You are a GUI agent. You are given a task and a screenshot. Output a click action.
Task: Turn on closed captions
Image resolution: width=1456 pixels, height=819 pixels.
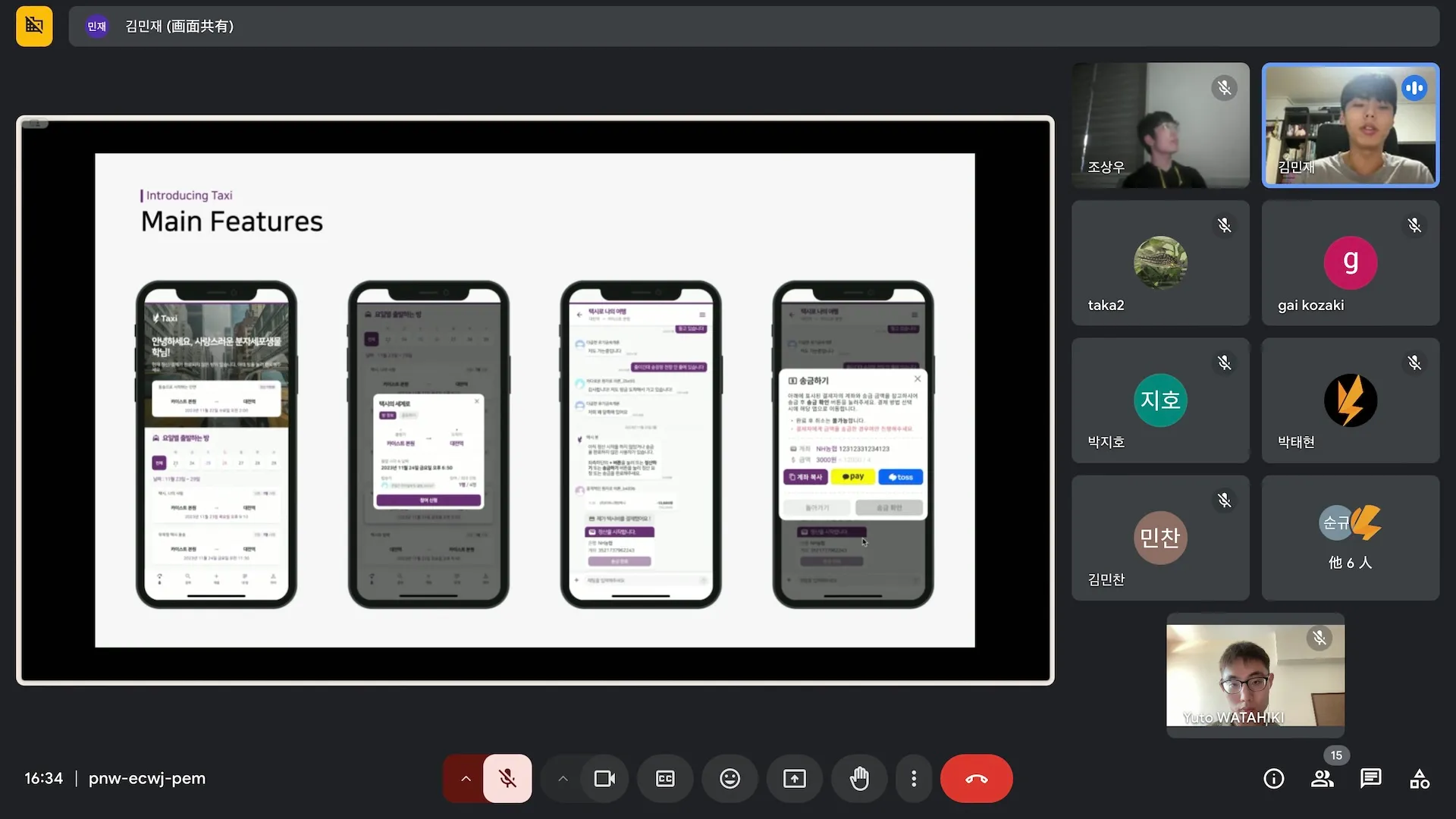pyautogui.click(x=665, y=779)
